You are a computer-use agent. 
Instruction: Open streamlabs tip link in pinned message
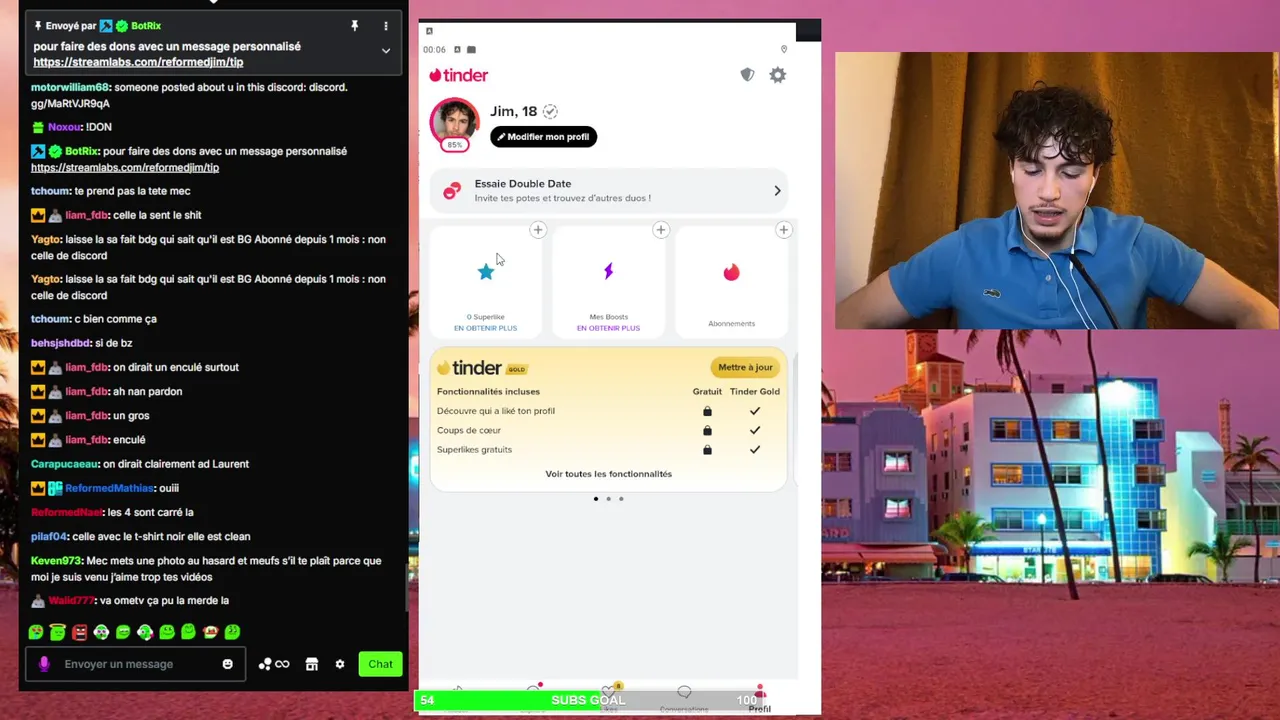click(138, 62)
